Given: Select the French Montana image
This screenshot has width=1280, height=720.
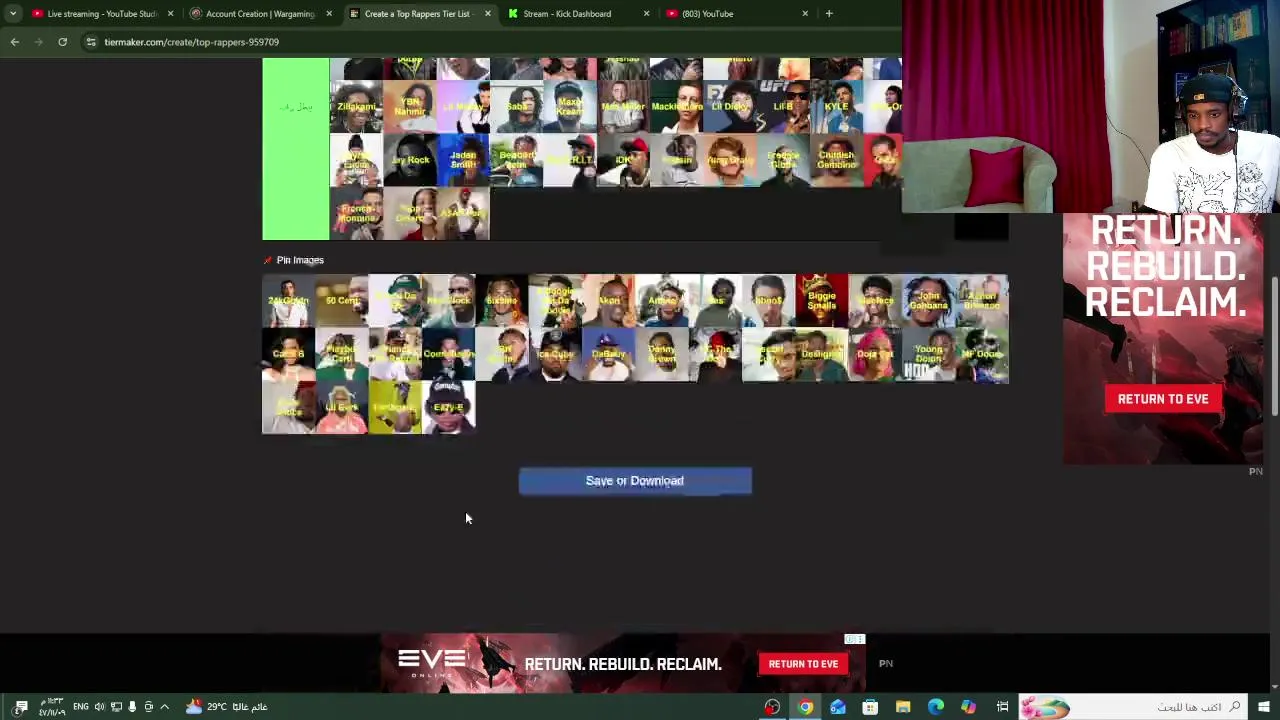Looking at the screenshot, I should click(356, 214).
